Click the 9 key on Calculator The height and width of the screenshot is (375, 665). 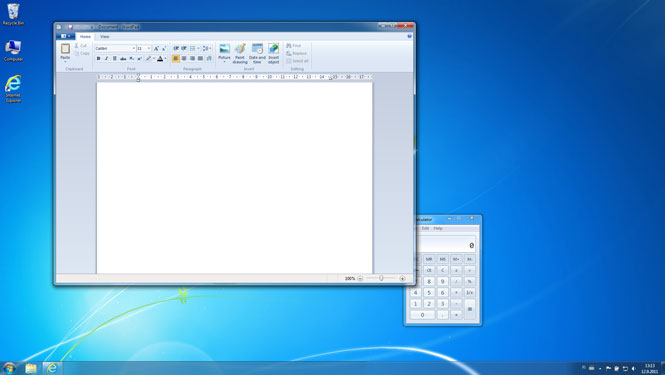pyautogui.click(x=442, y=281)
